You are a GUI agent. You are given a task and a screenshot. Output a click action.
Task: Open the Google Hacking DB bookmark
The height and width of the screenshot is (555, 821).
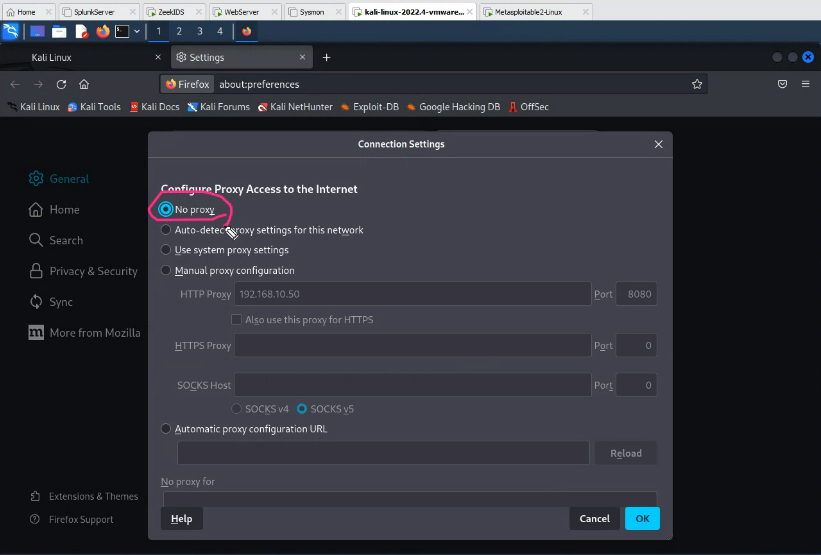click(x=453, y=107)
